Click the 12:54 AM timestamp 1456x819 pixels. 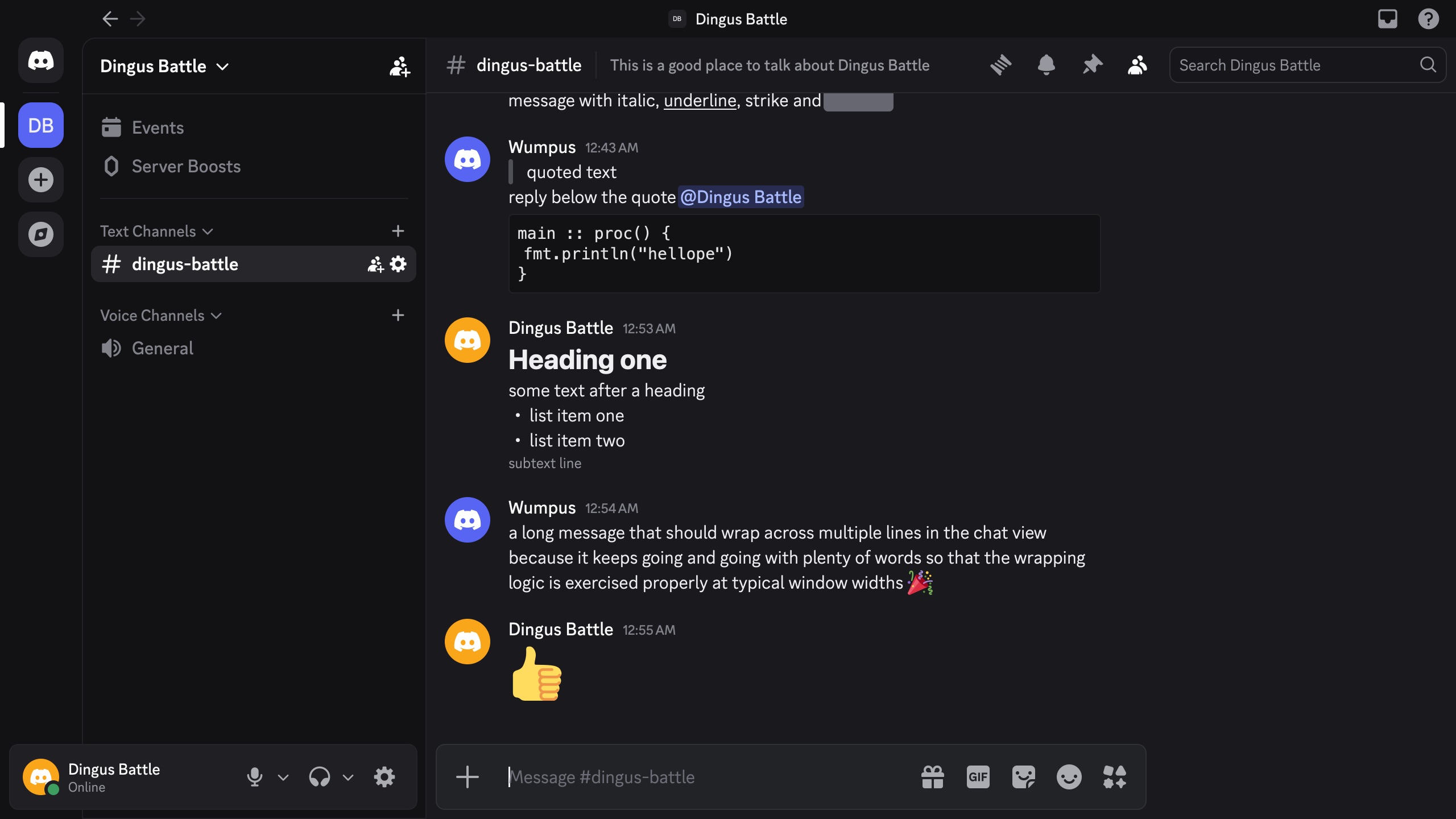click(611, 508)
